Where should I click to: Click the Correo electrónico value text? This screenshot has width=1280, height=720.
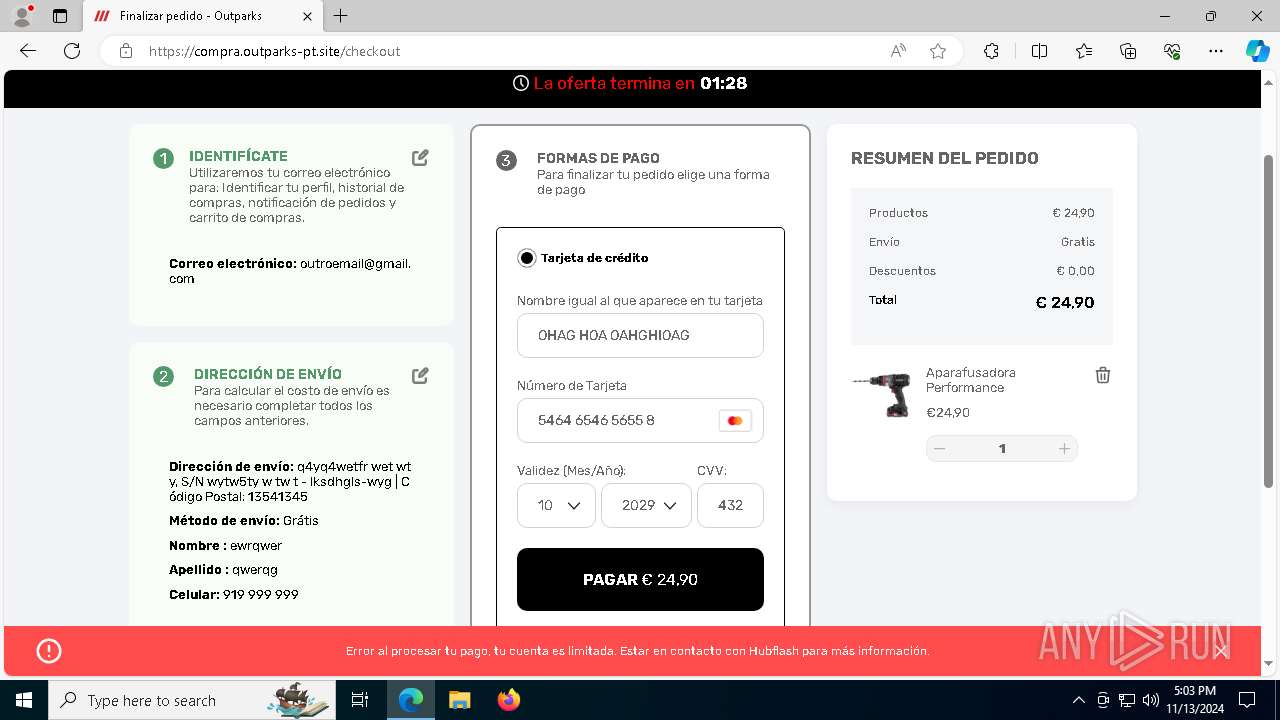click(290, 271)
